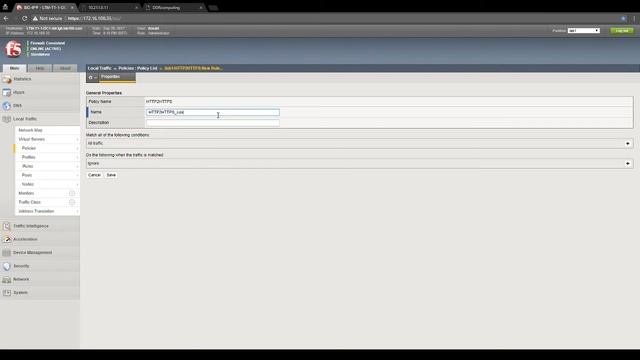Switch to the Main tab
This screenshot has height=360, width=640.
(14, 68)
